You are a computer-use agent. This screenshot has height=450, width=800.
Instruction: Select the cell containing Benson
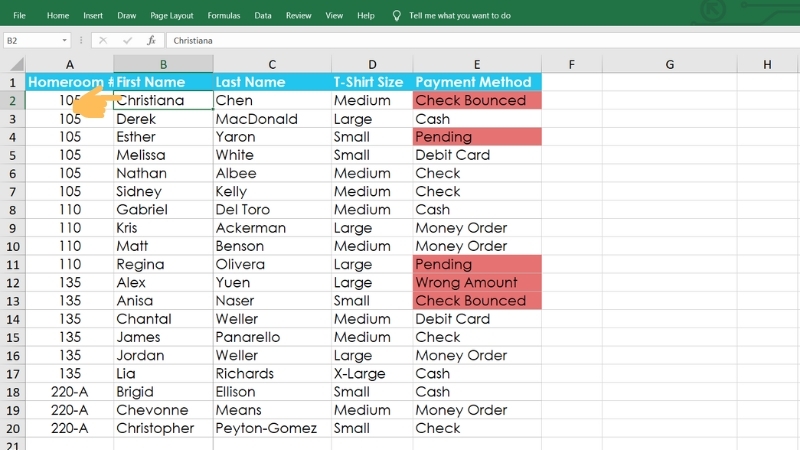click(x=272, y=246)
